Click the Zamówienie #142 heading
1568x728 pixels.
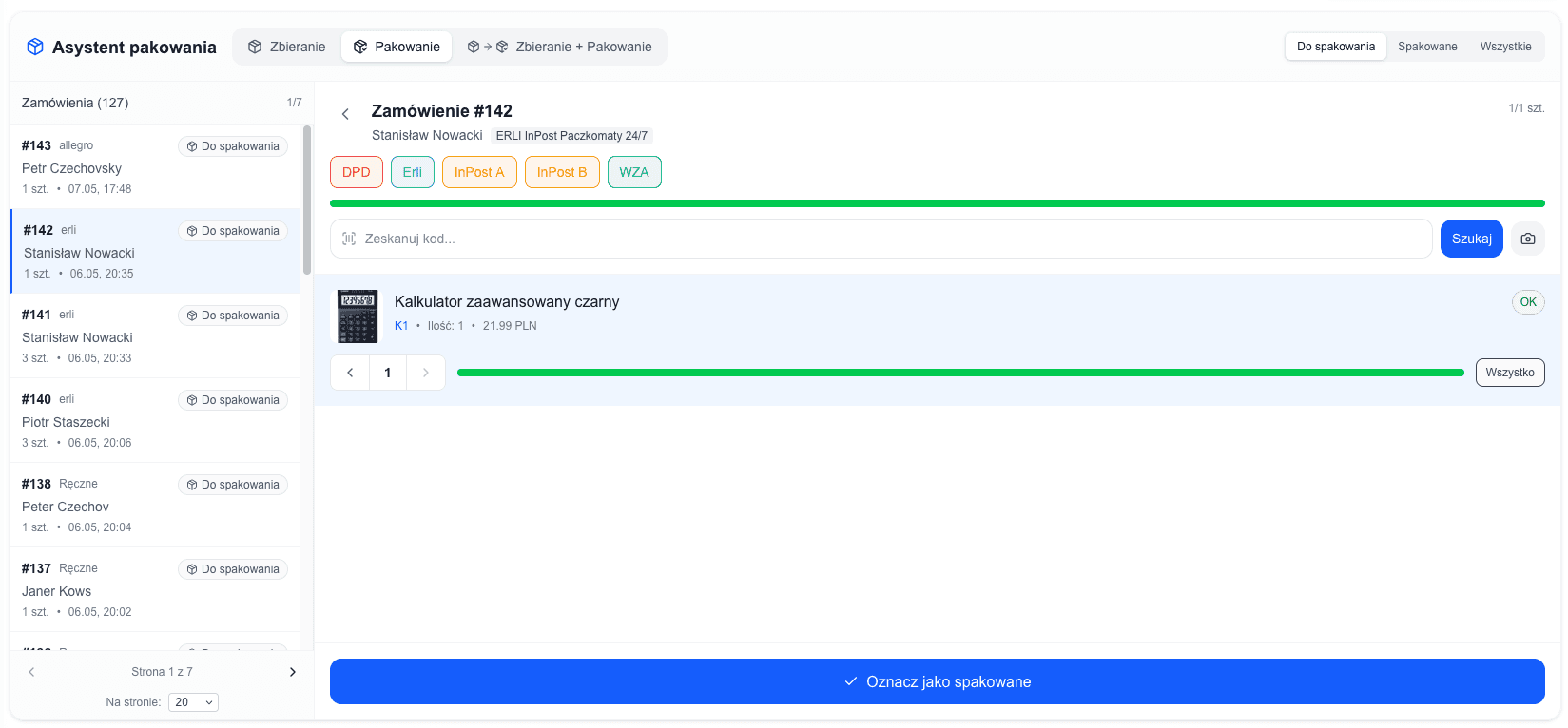[442, 111]
